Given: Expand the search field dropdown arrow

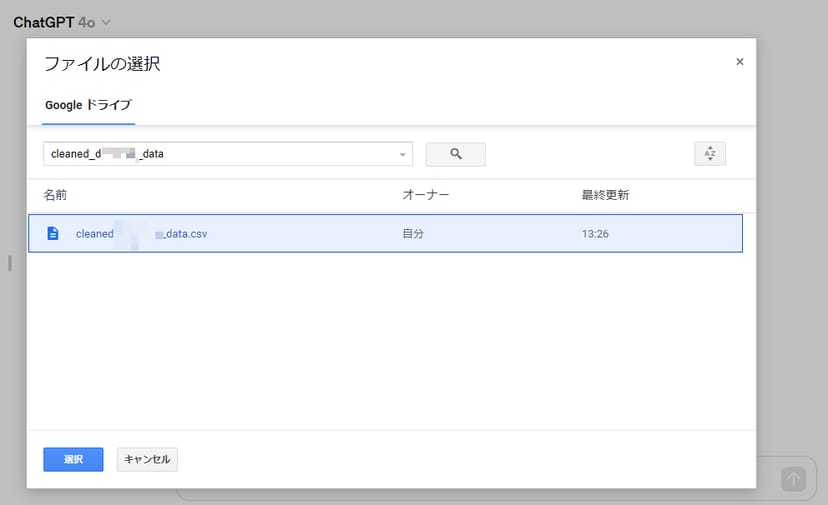Looking at the screenshot, I should [x=403, y=155].
